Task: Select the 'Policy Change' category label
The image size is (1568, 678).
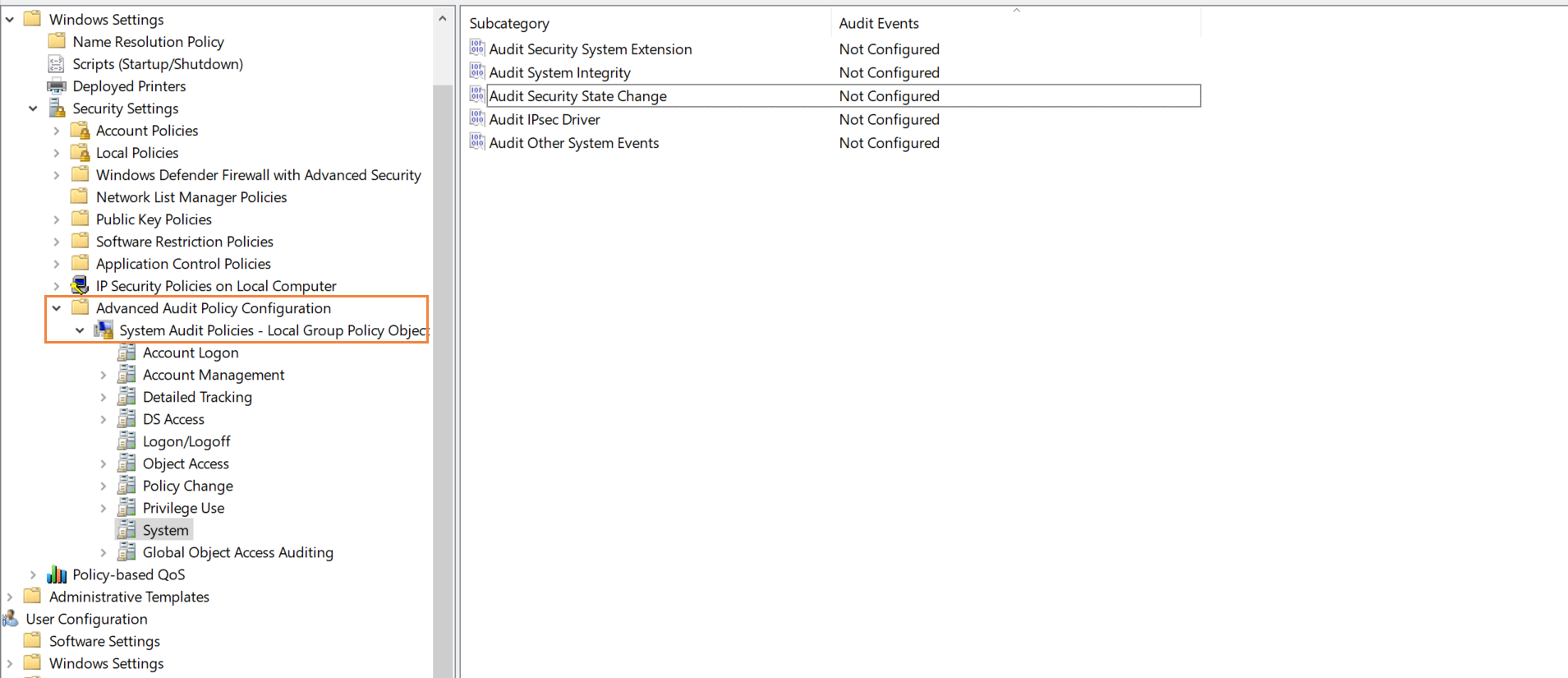Action: [x=188, y=486]
